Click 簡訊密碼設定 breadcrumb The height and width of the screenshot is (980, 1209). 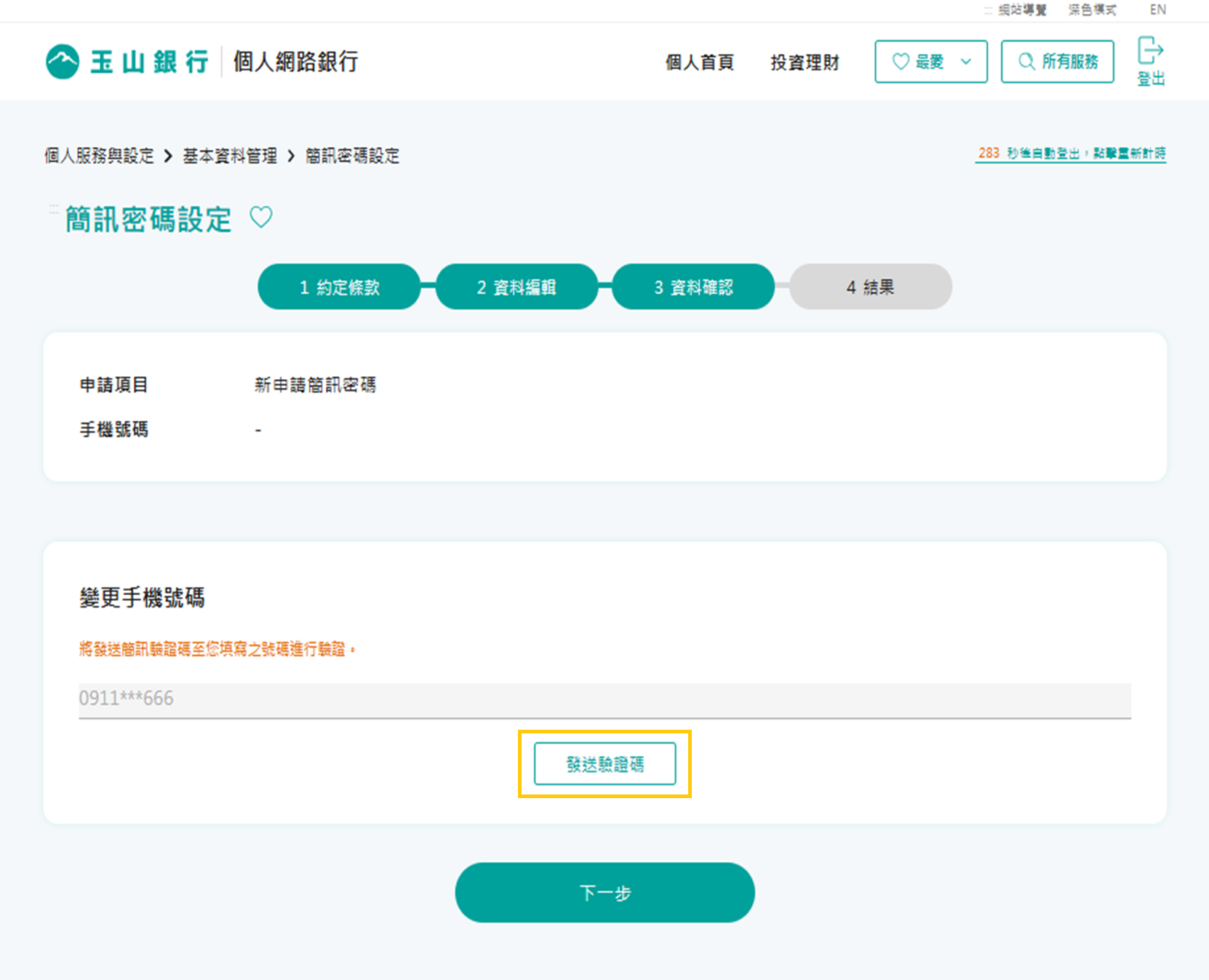[x=353, y=156]
